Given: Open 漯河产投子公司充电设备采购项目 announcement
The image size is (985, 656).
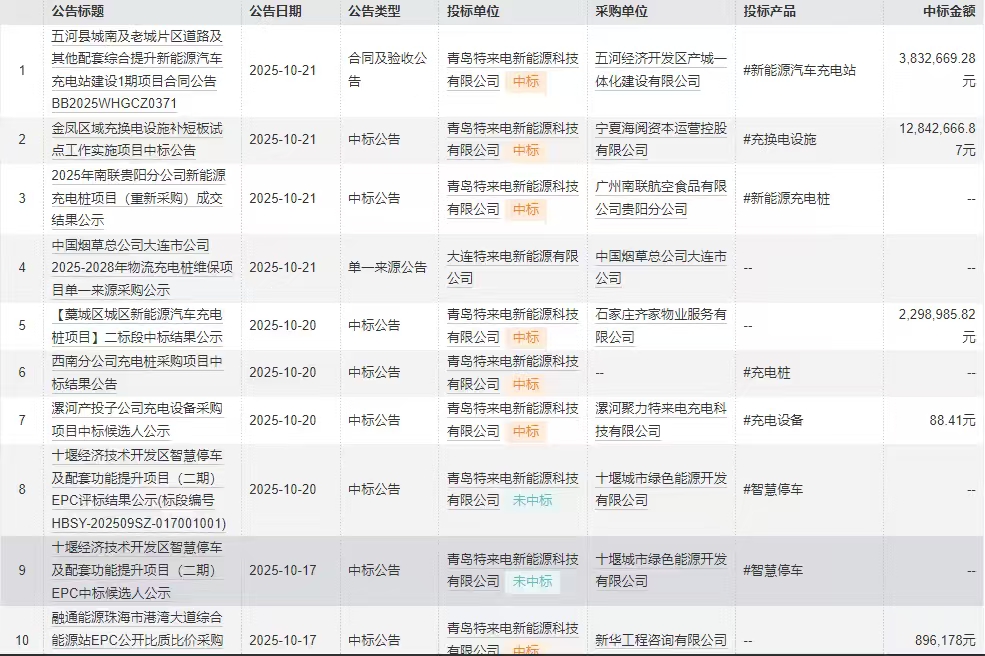Looking at the screenshot, I should click(x=137, y=420).
